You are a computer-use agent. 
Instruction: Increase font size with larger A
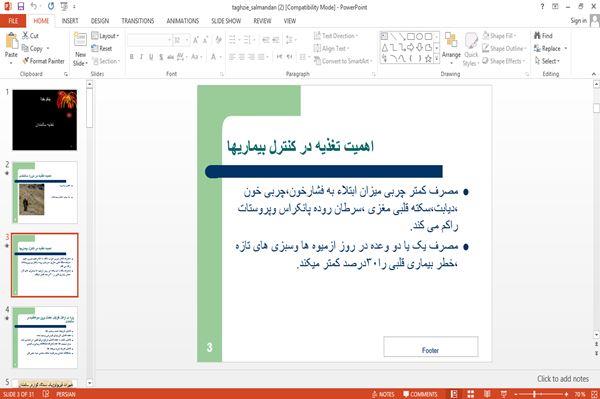pos(196,40)
